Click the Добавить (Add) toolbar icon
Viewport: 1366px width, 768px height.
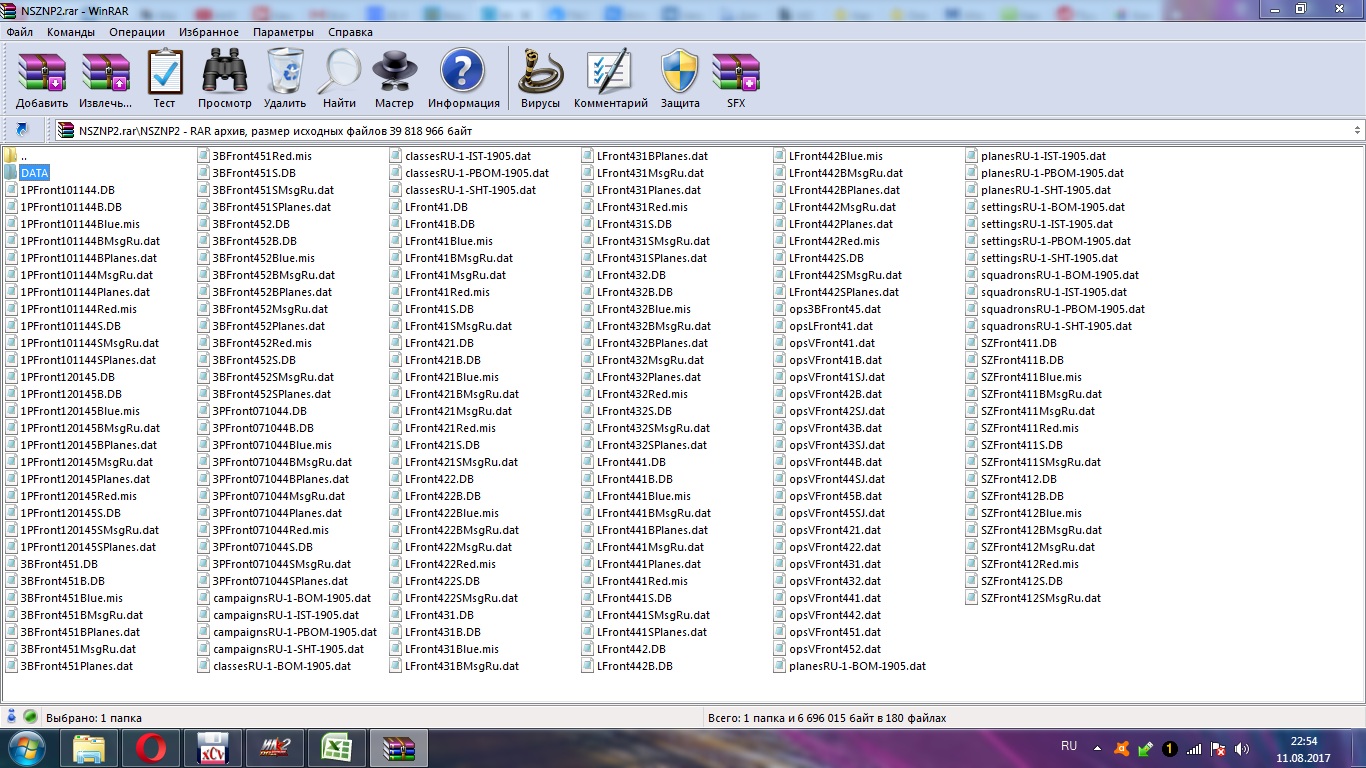pyautogui.click(x=42, y=79)
